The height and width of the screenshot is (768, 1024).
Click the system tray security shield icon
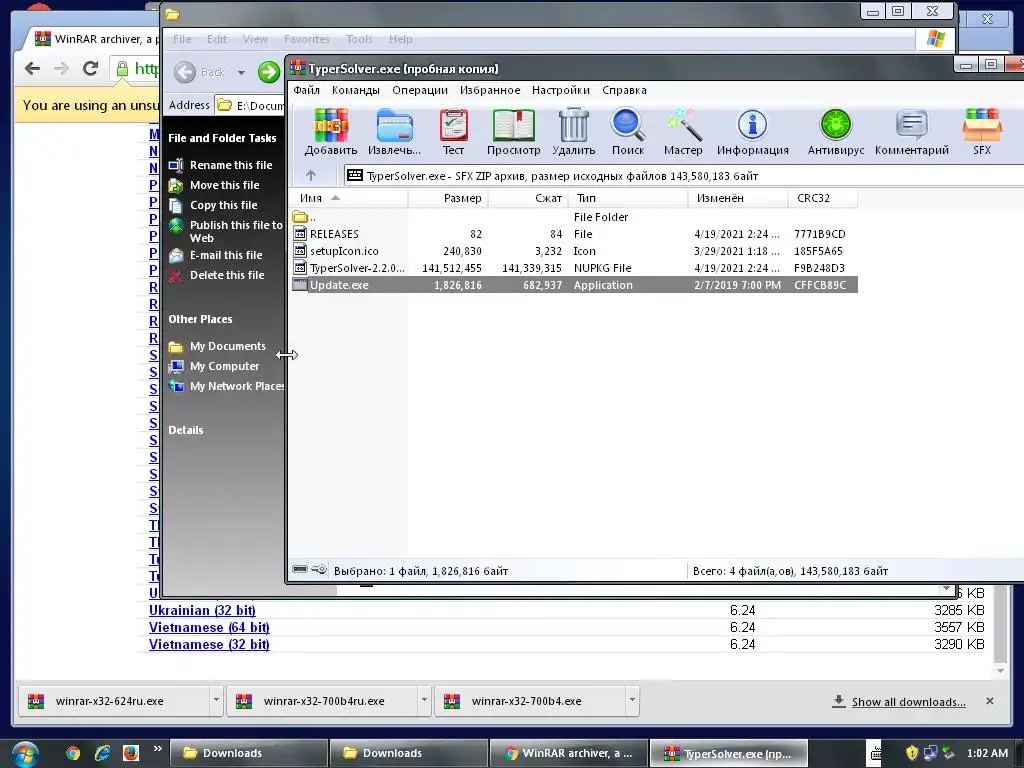click(x=911, y=753)
